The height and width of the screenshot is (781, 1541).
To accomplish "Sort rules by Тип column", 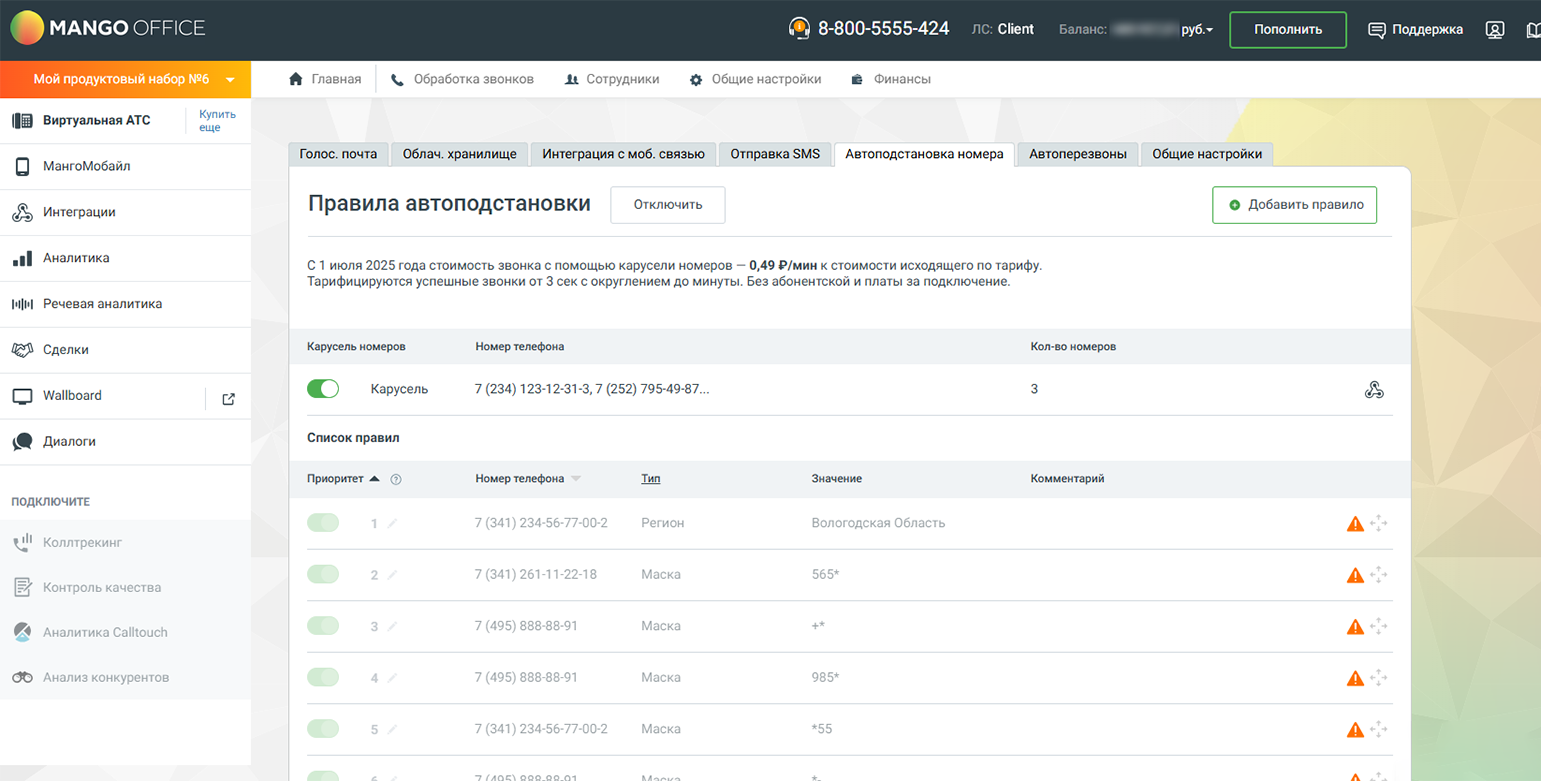I will [650, 479].
